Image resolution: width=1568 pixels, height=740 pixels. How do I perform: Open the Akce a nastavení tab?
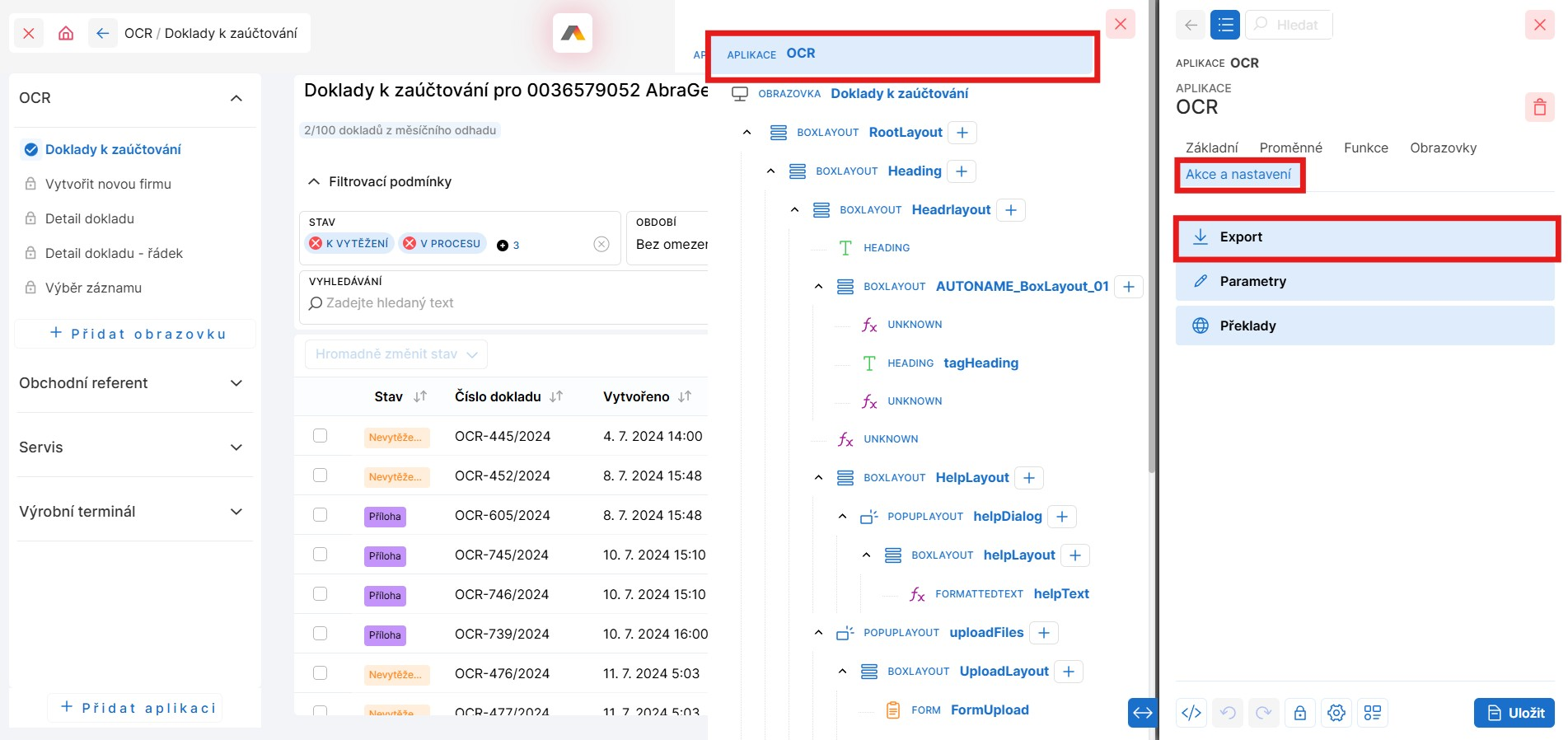(x=1238, y=175)
